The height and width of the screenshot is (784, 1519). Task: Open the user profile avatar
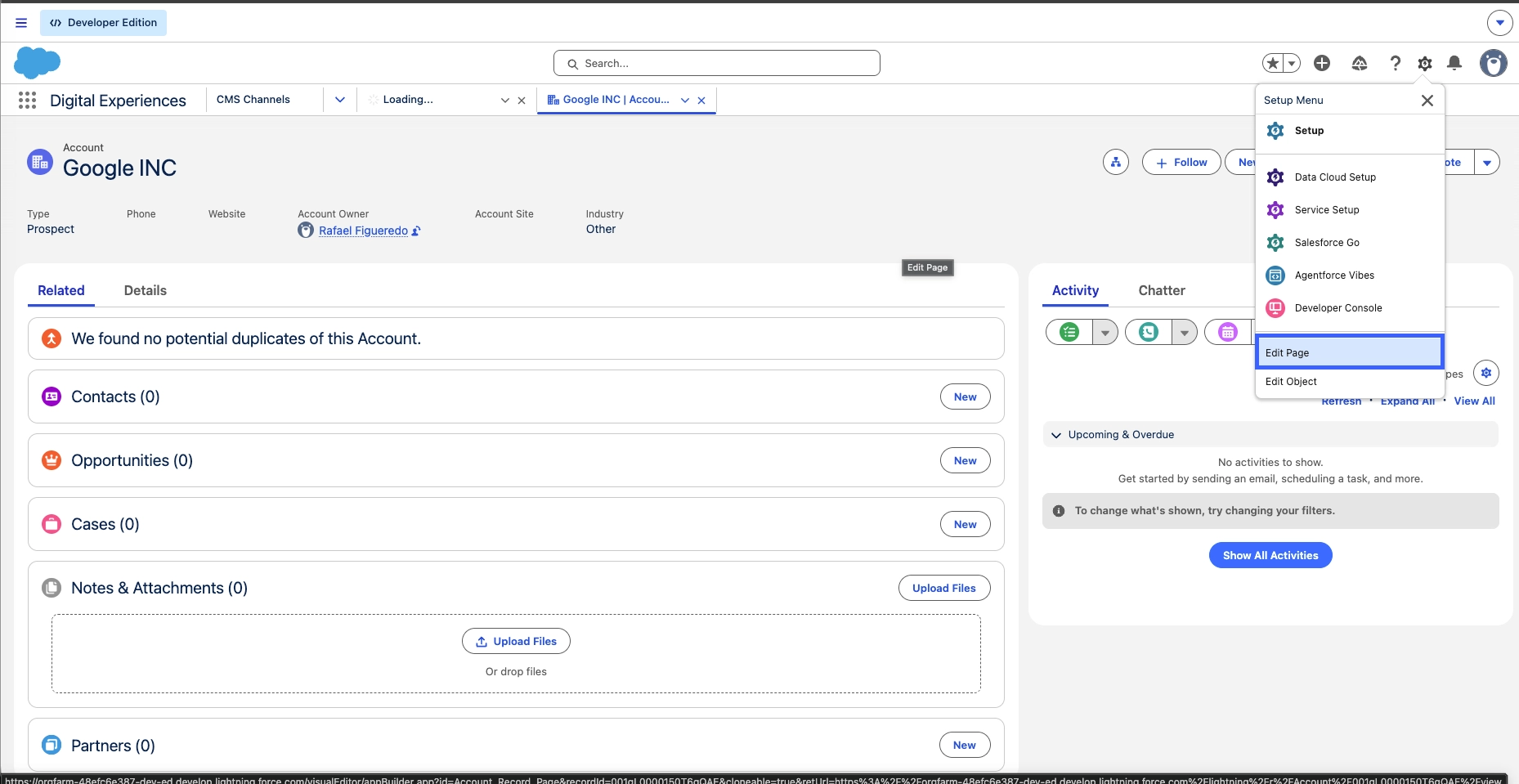point(1494,63)
